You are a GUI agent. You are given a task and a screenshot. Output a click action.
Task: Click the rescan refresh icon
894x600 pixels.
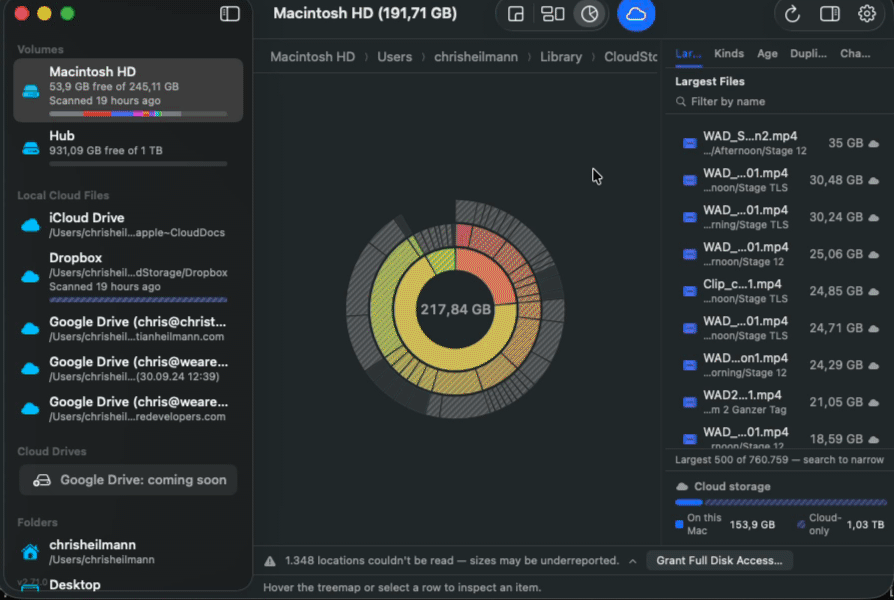tap(792, 14)
